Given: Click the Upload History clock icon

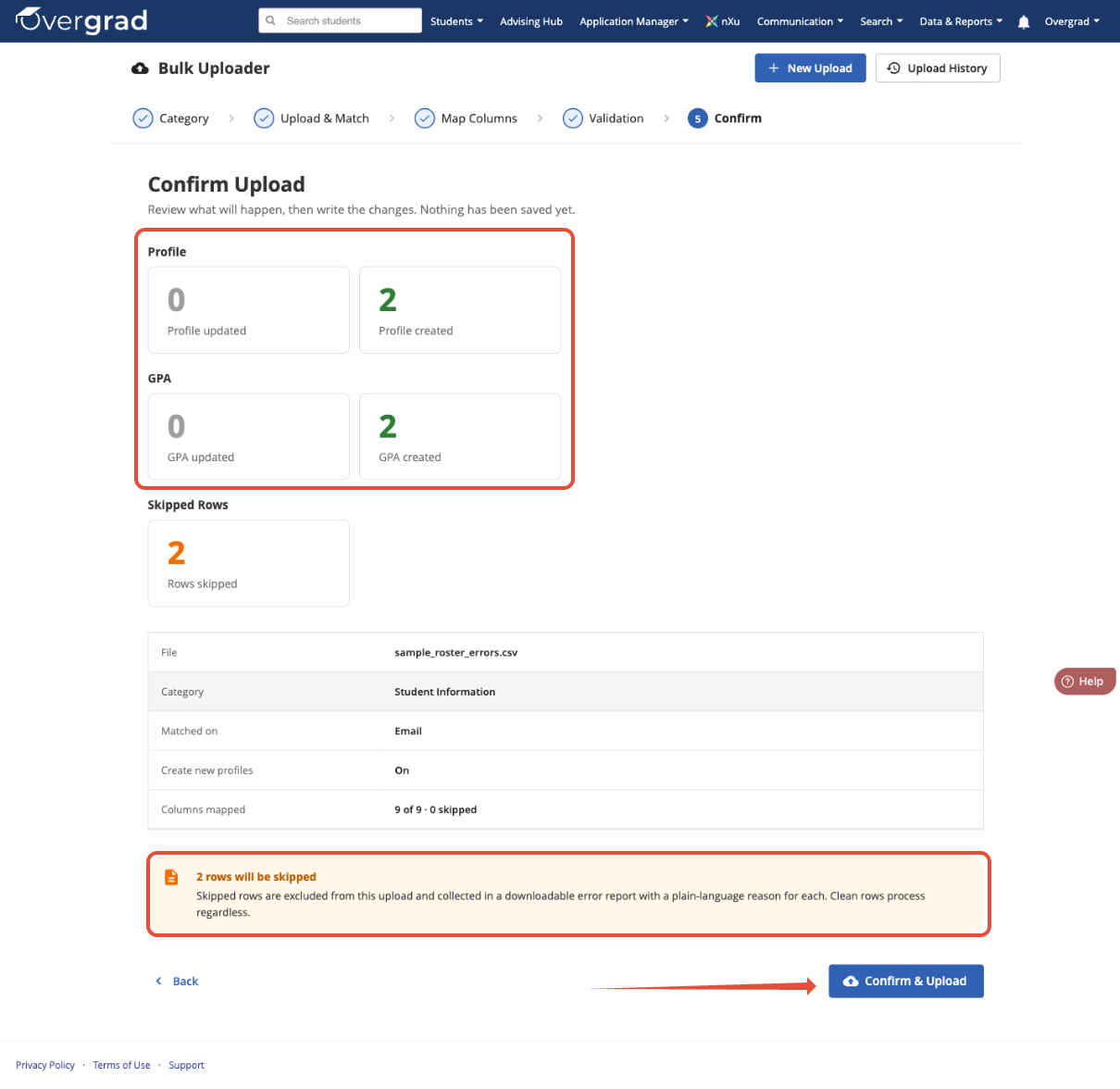Looking at the screenshot, I should (894, 68).
